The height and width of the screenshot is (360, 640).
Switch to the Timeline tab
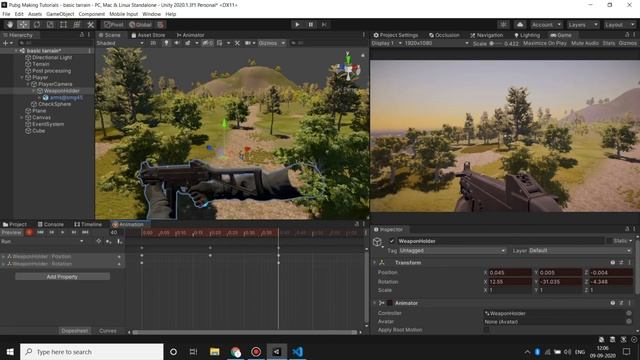click(88, 224)
